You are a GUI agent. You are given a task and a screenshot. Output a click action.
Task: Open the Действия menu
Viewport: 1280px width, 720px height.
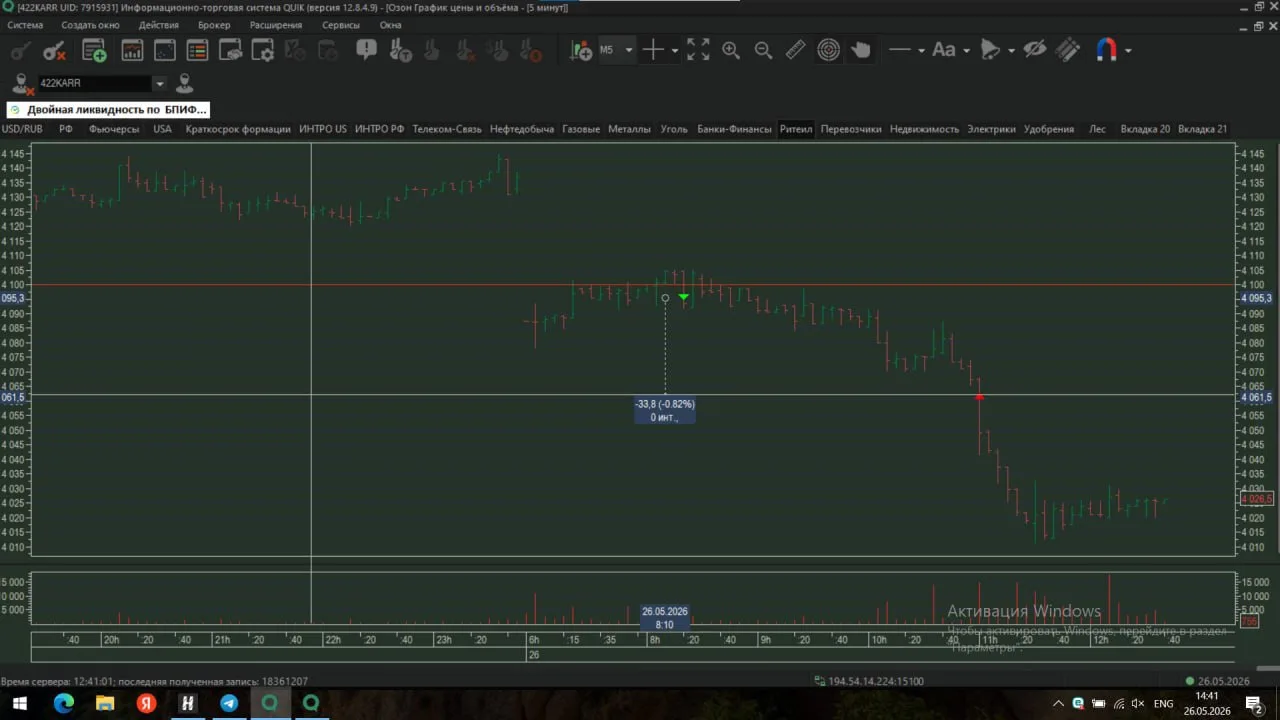click(x=159, y=25)
